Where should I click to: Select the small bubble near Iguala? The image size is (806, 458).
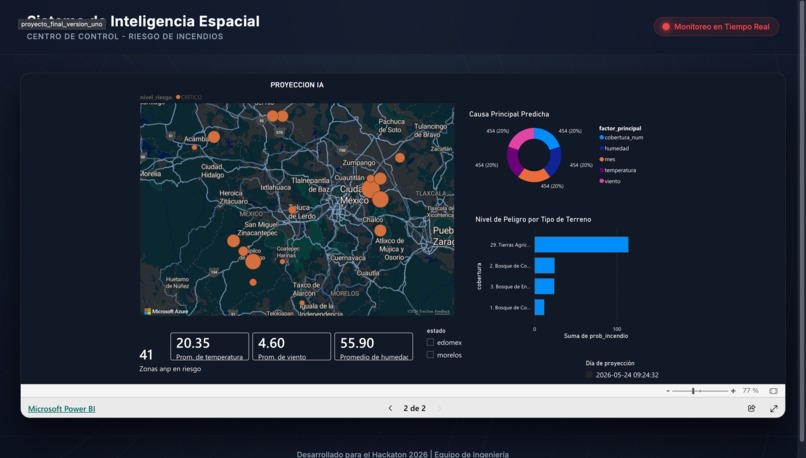(302, 303)
